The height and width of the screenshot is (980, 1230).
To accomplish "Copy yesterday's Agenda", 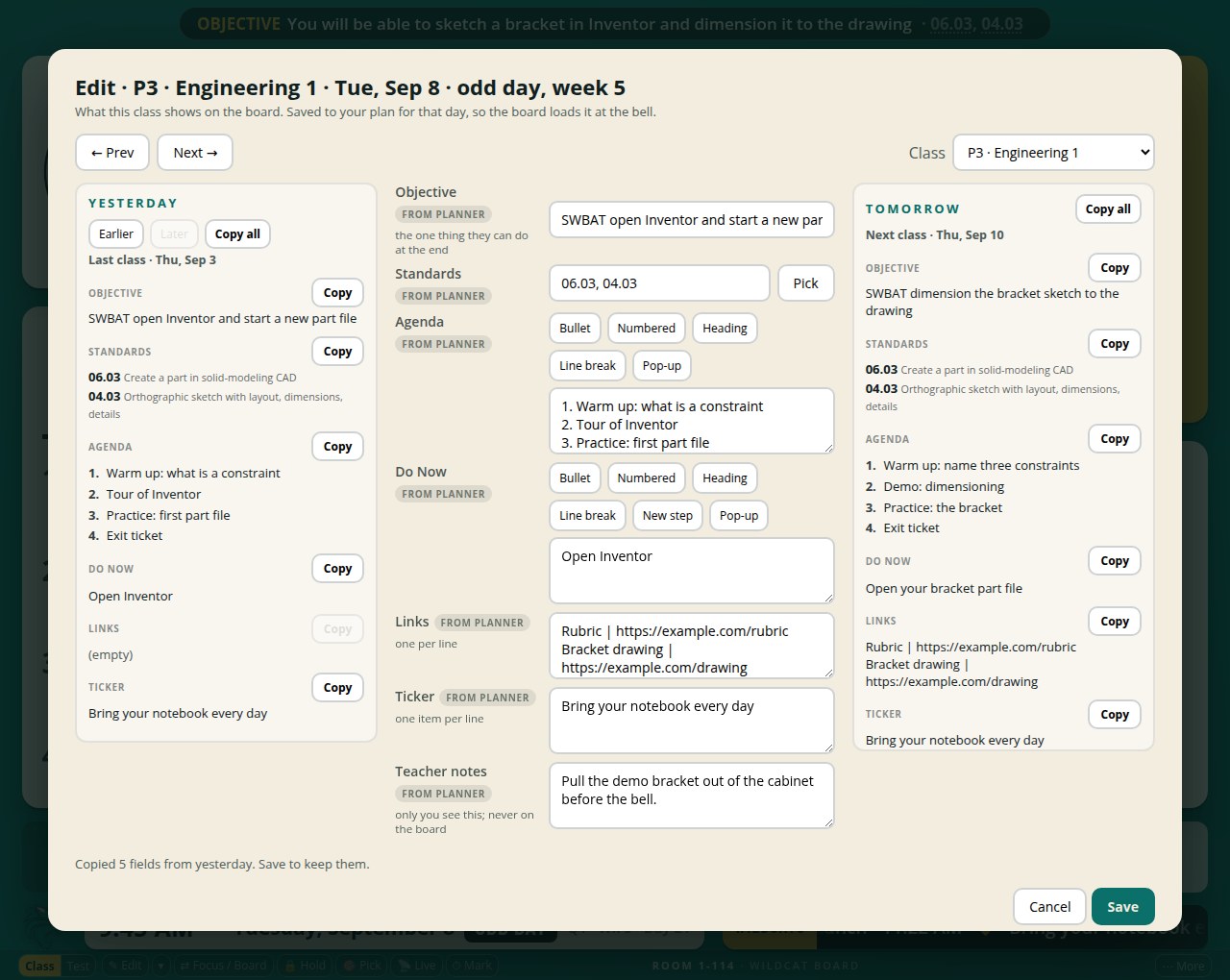I will click(x=337, y=447).
